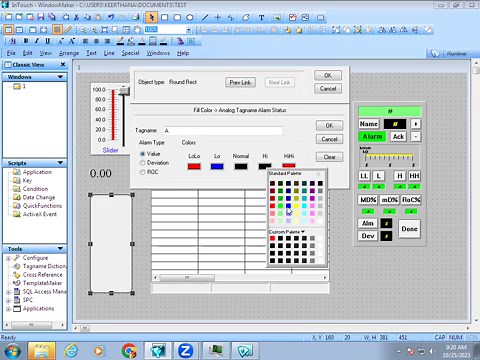
Task: Click the Cut scissors icon
Action: tap(76, 17)
